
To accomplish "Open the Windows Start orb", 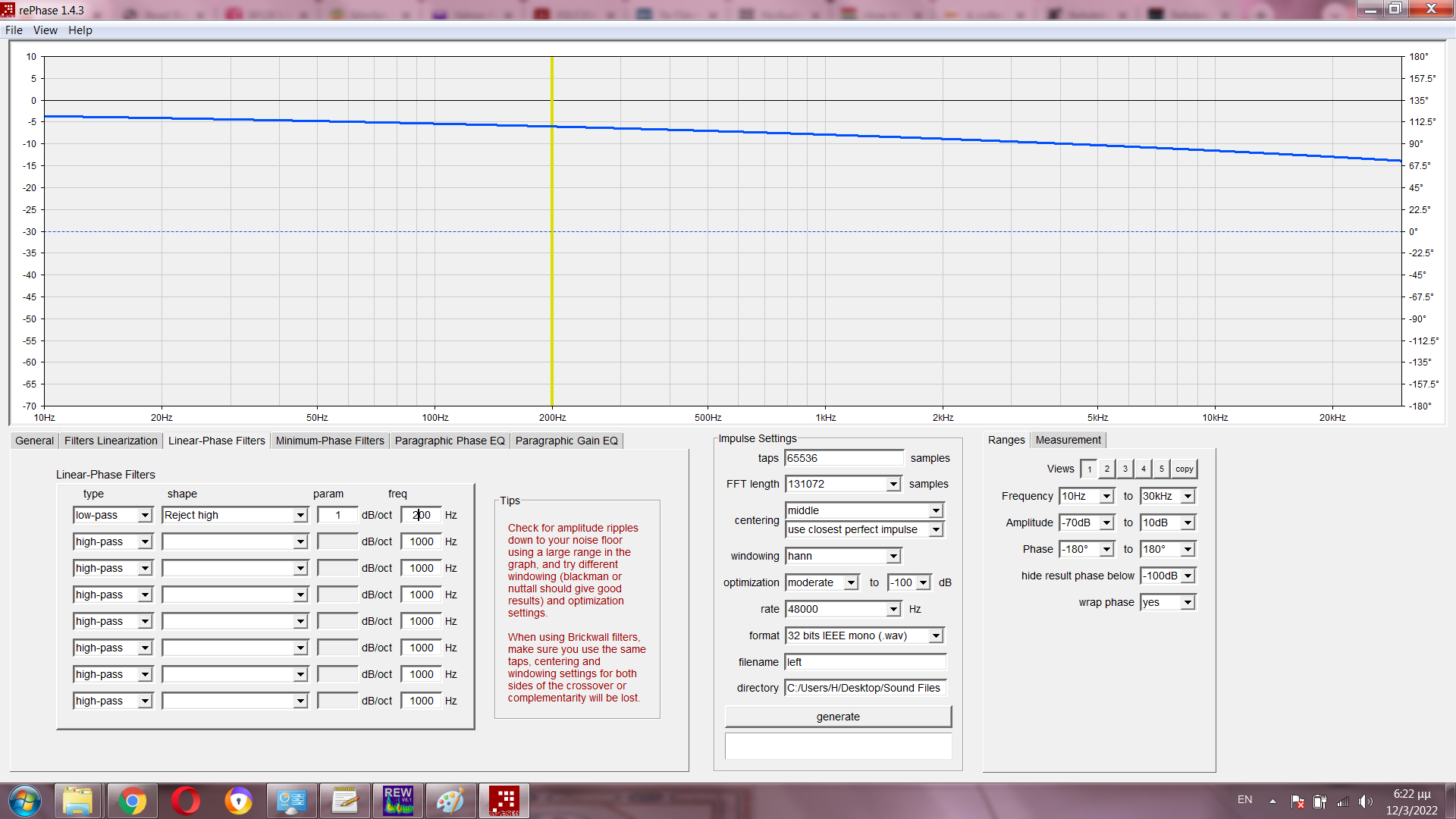I will 25,801.
